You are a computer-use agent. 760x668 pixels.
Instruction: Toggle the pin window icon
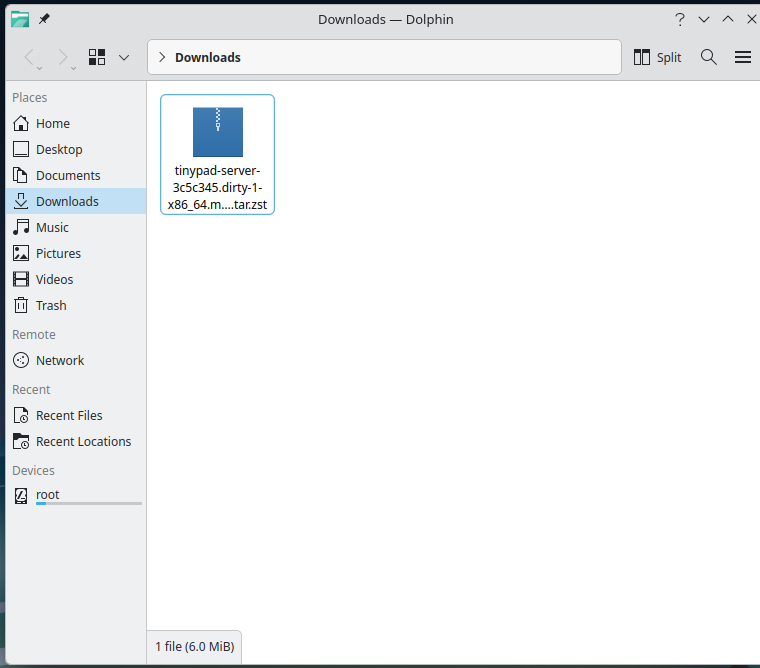[44, 19]
